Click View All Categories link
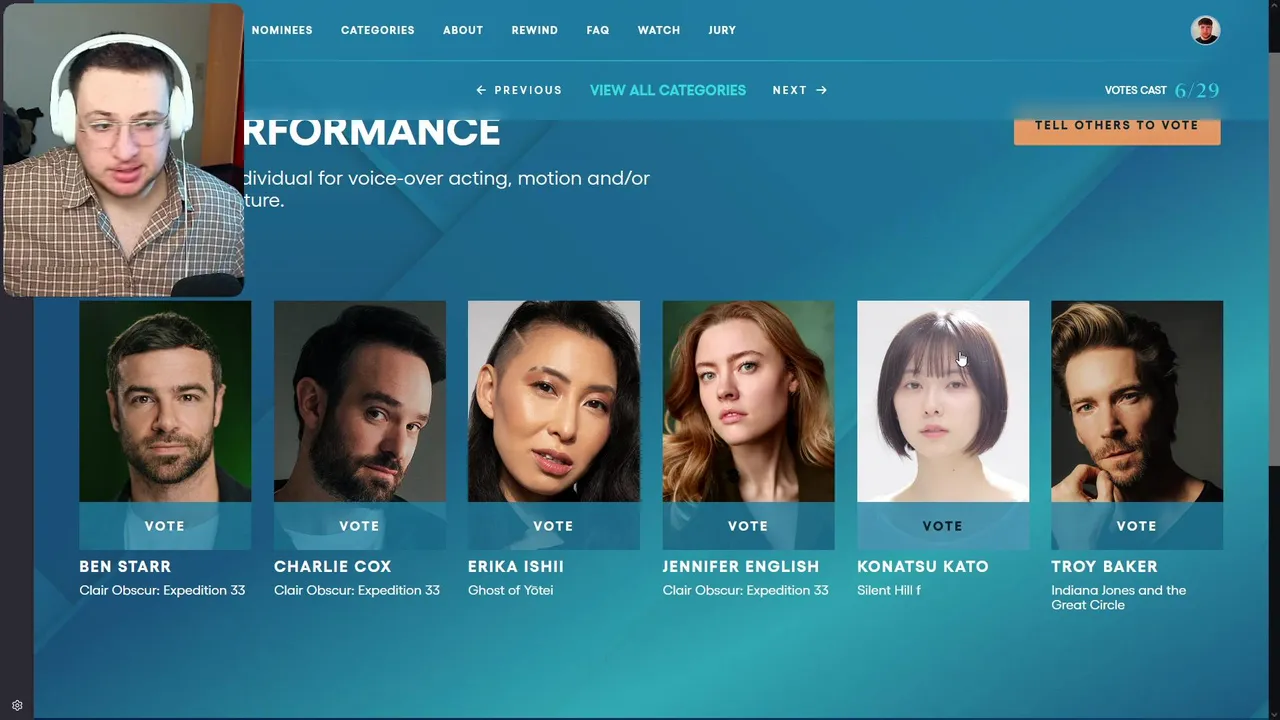The width and height of the screenshot is (1280, 720). pyautogui.click(x=668, y=90)
